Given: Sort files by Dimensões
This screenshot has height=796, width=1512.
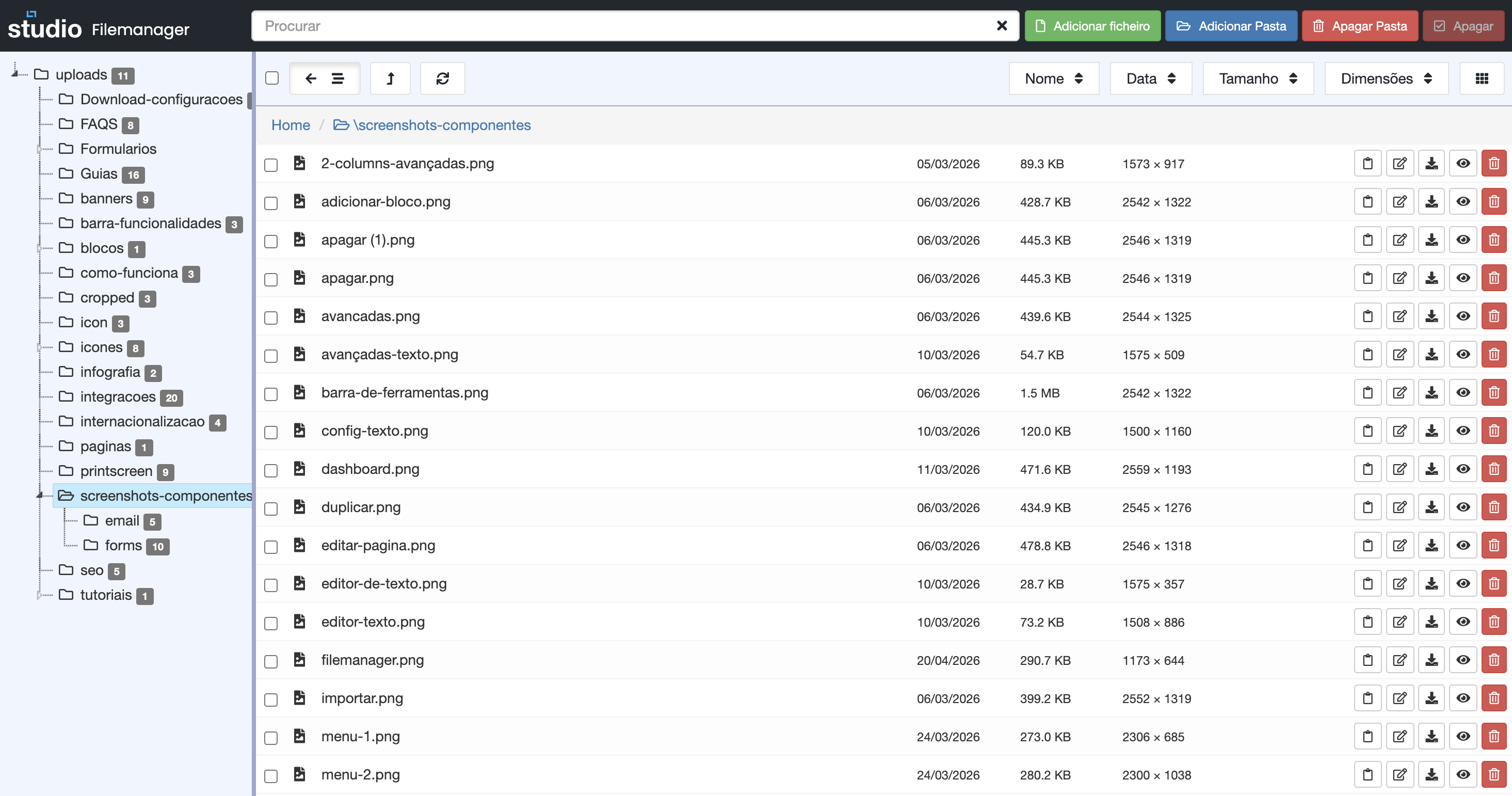Looking at the screenshot, I should point(1386,78).
